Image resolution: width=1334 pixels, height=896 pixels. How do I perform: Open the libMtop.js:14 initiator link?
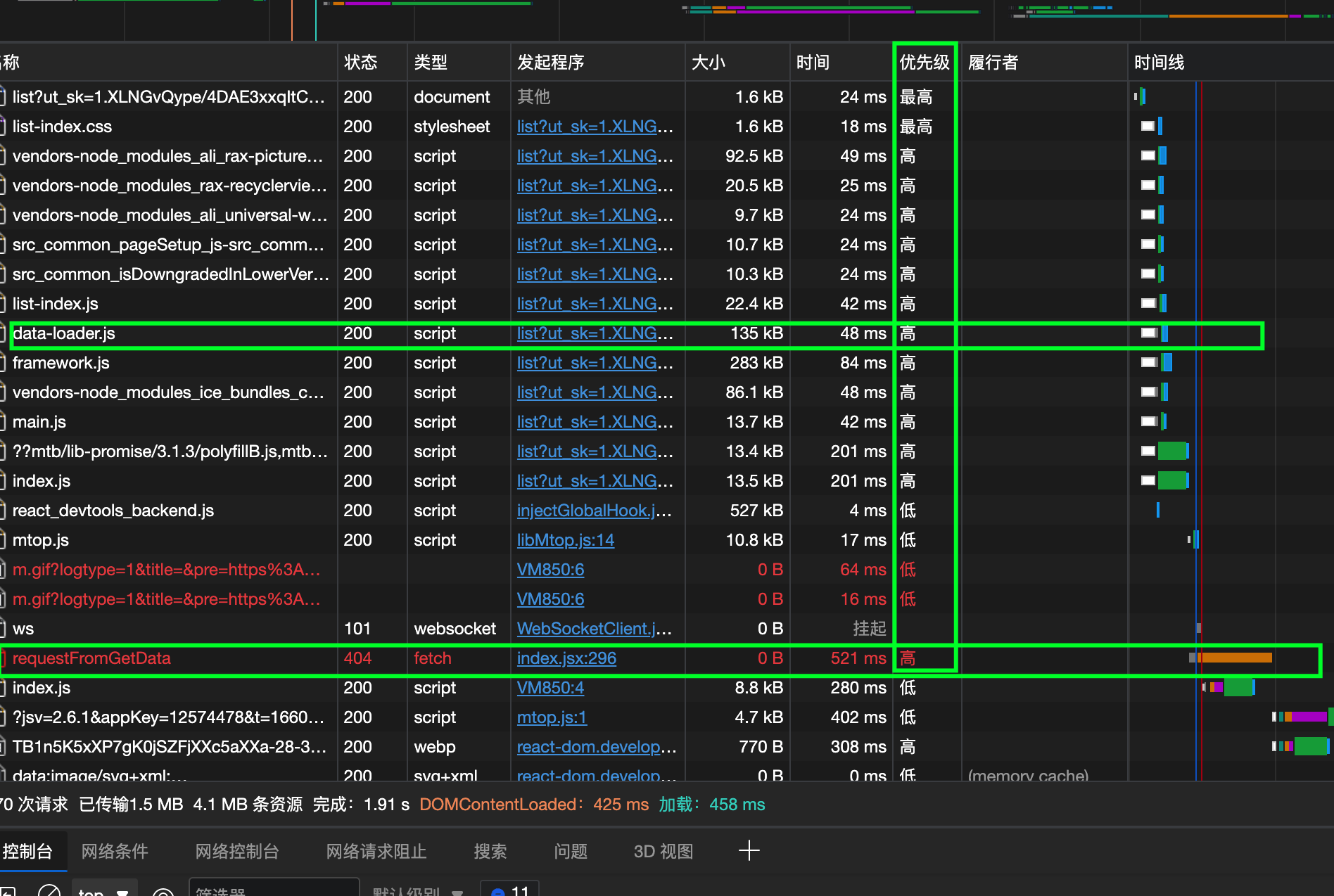pyautogui.click(x=565, y=540)
